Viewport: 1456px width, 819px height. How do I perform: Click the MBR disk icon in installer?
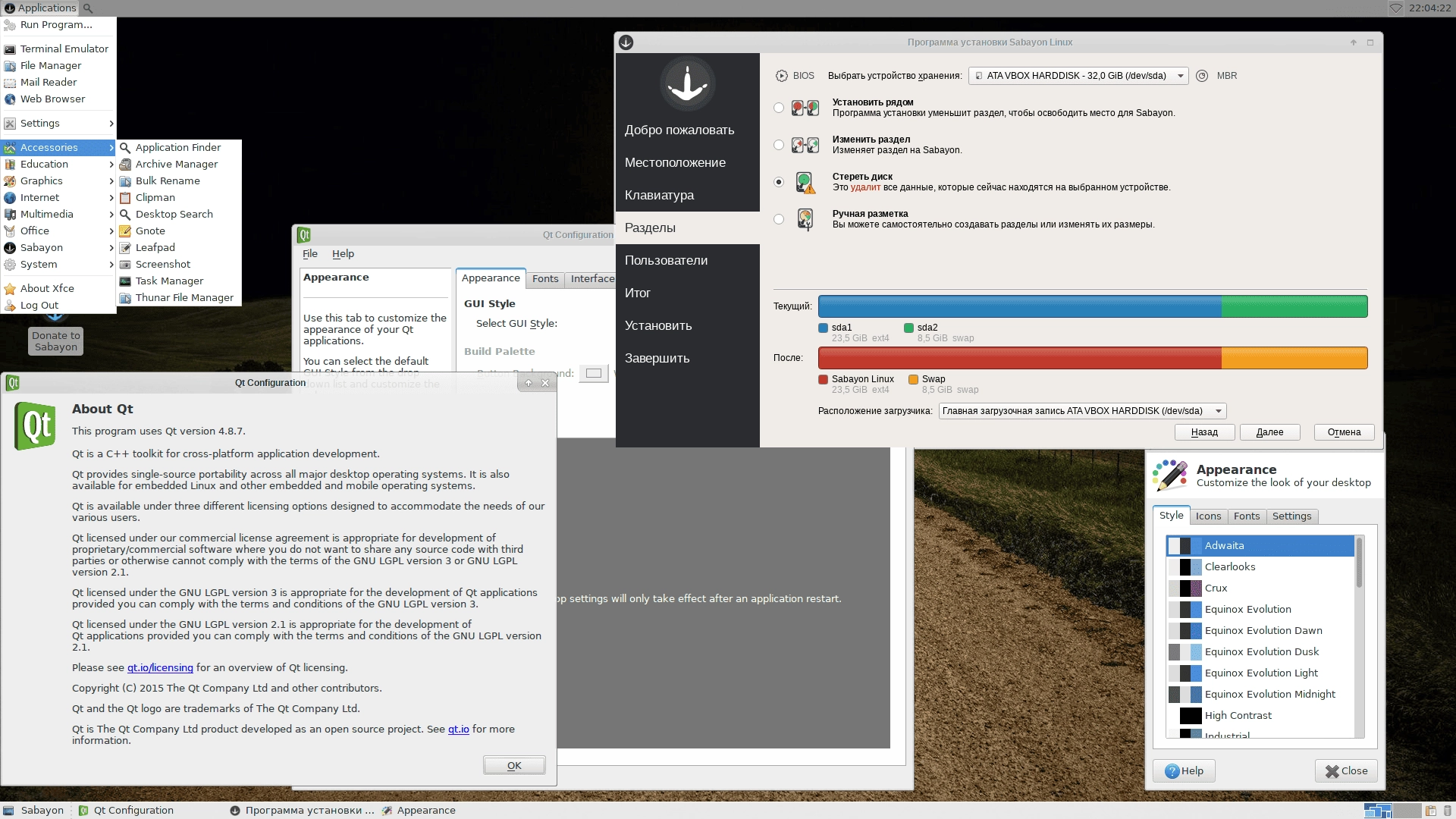[x=1202, y=76]
